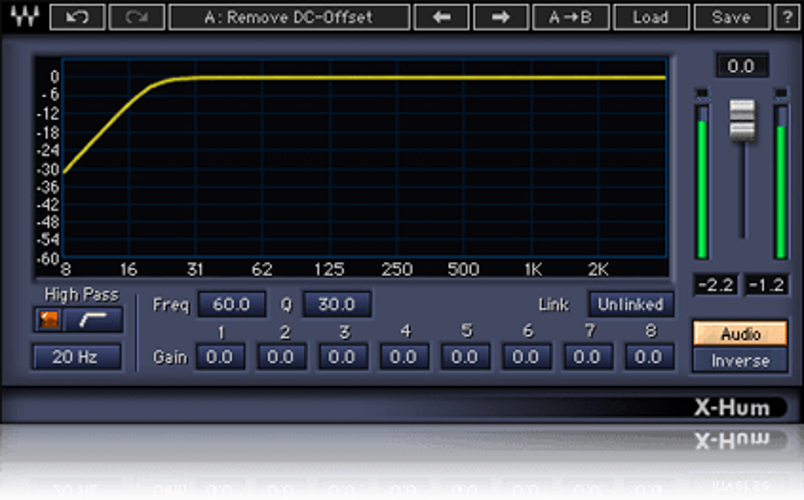Click the output gain fader handle
The image size is (804, 500).
click(x=742, y=121)
